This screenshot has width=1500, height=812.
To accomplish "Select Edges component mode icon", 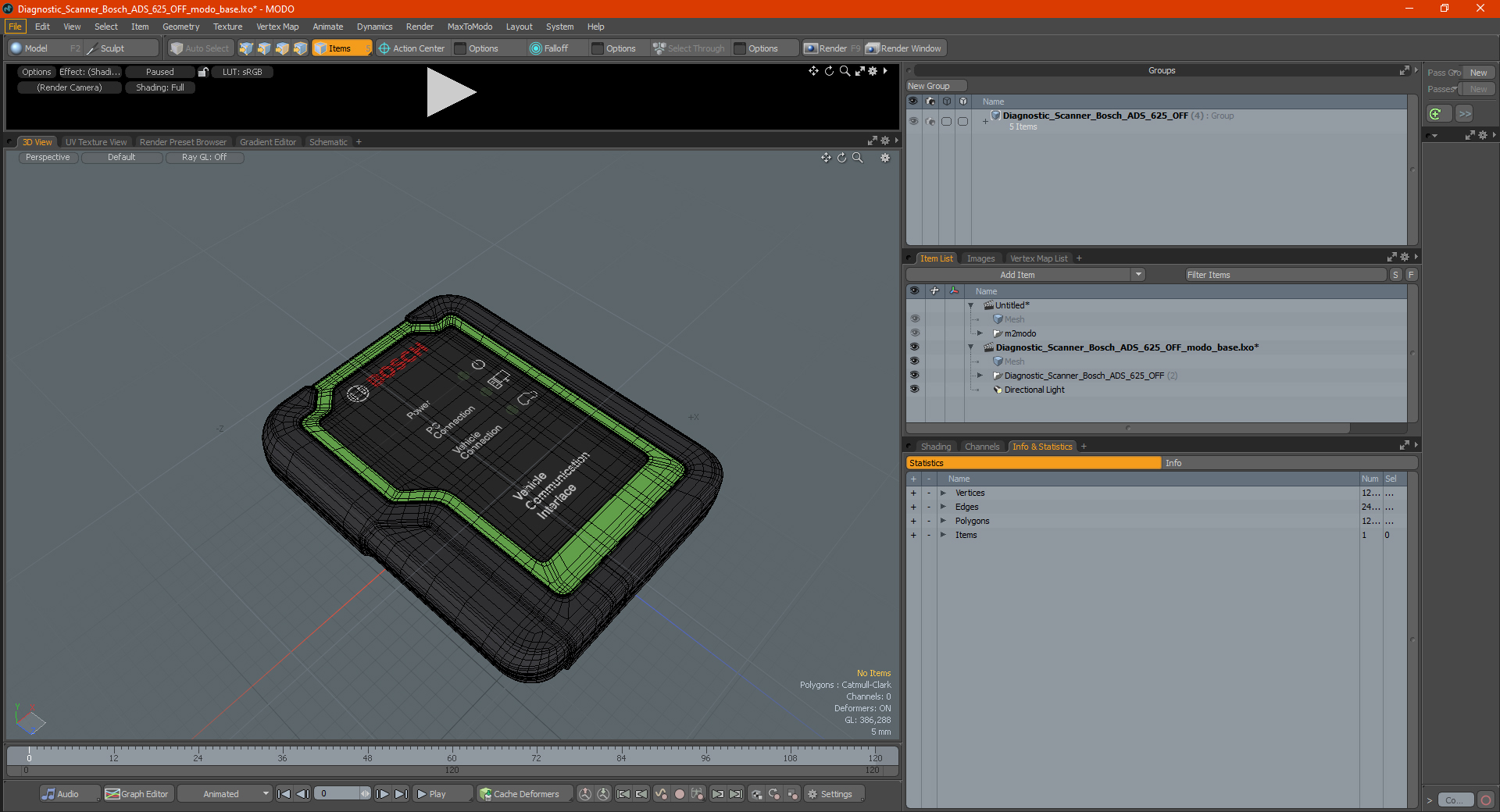I will click(264, 48).
